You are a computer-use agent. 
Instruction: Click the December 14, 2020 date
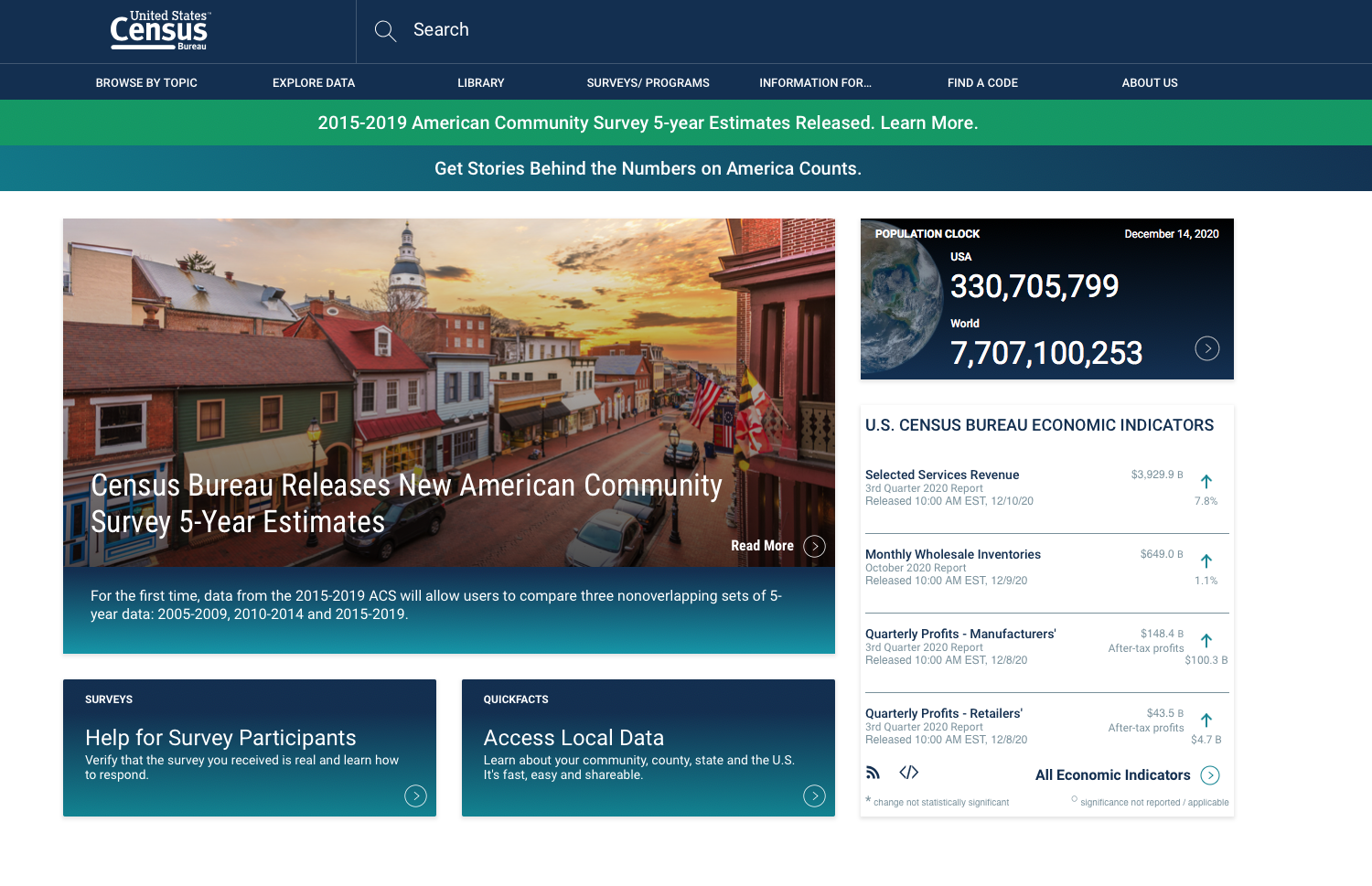(x=1172, y=234)
